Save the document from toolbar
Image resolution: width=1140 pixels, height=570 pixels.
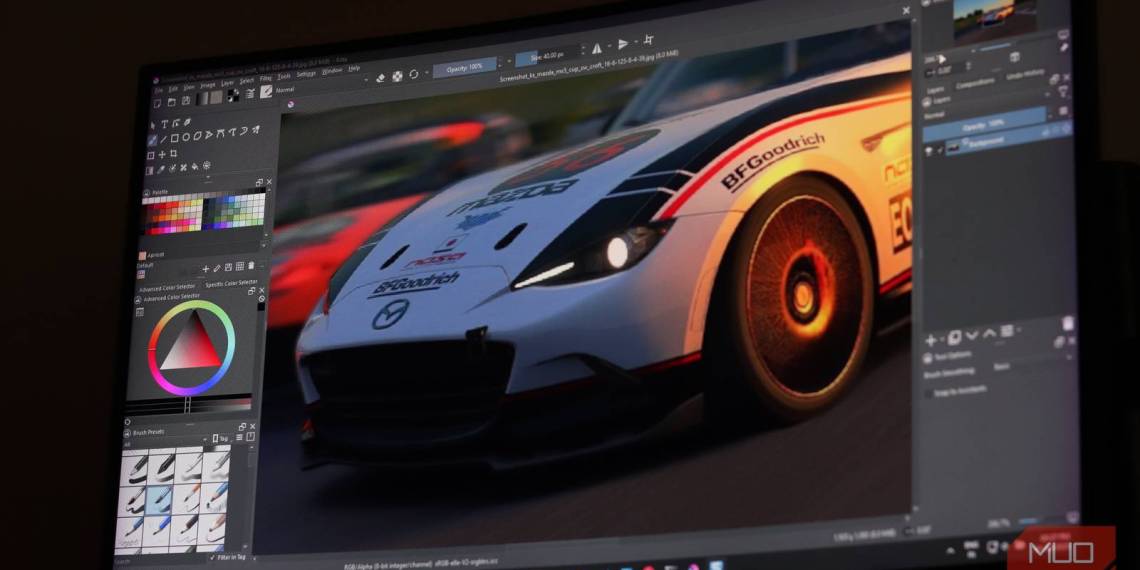coord(186,100)
